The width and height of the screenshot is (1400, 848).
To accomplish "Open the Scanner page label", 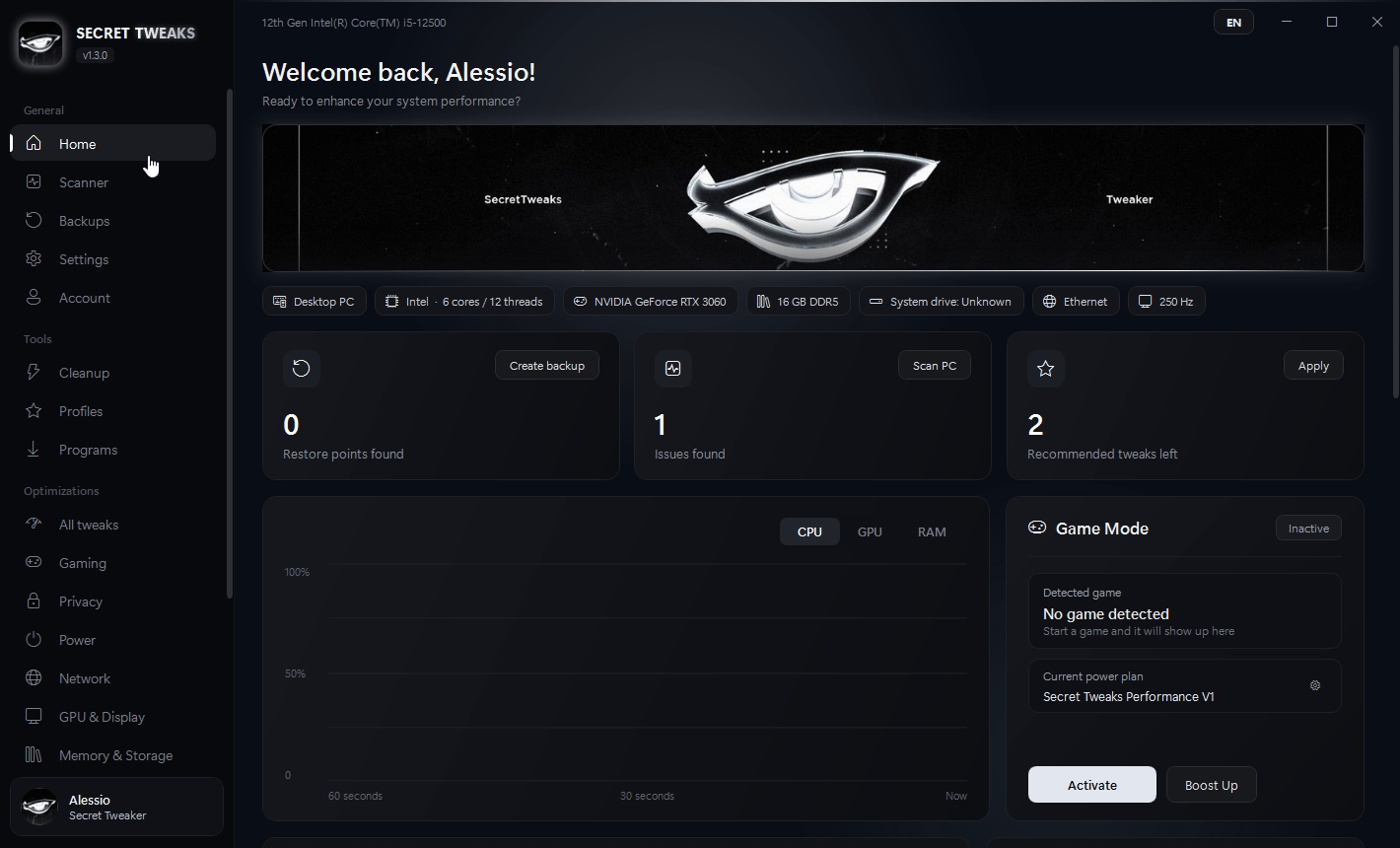I will click(x=84, y=182).
